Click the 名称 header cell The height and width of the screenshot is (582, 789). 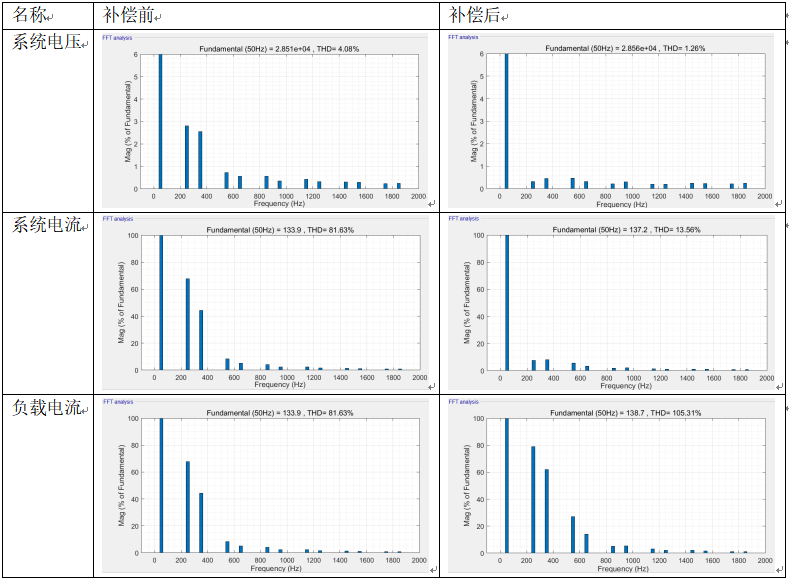[33, 15]
